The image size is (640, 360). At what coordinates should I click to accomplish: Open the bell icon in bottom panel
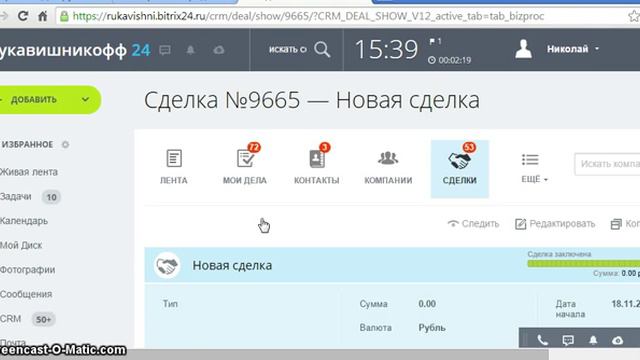593,340
